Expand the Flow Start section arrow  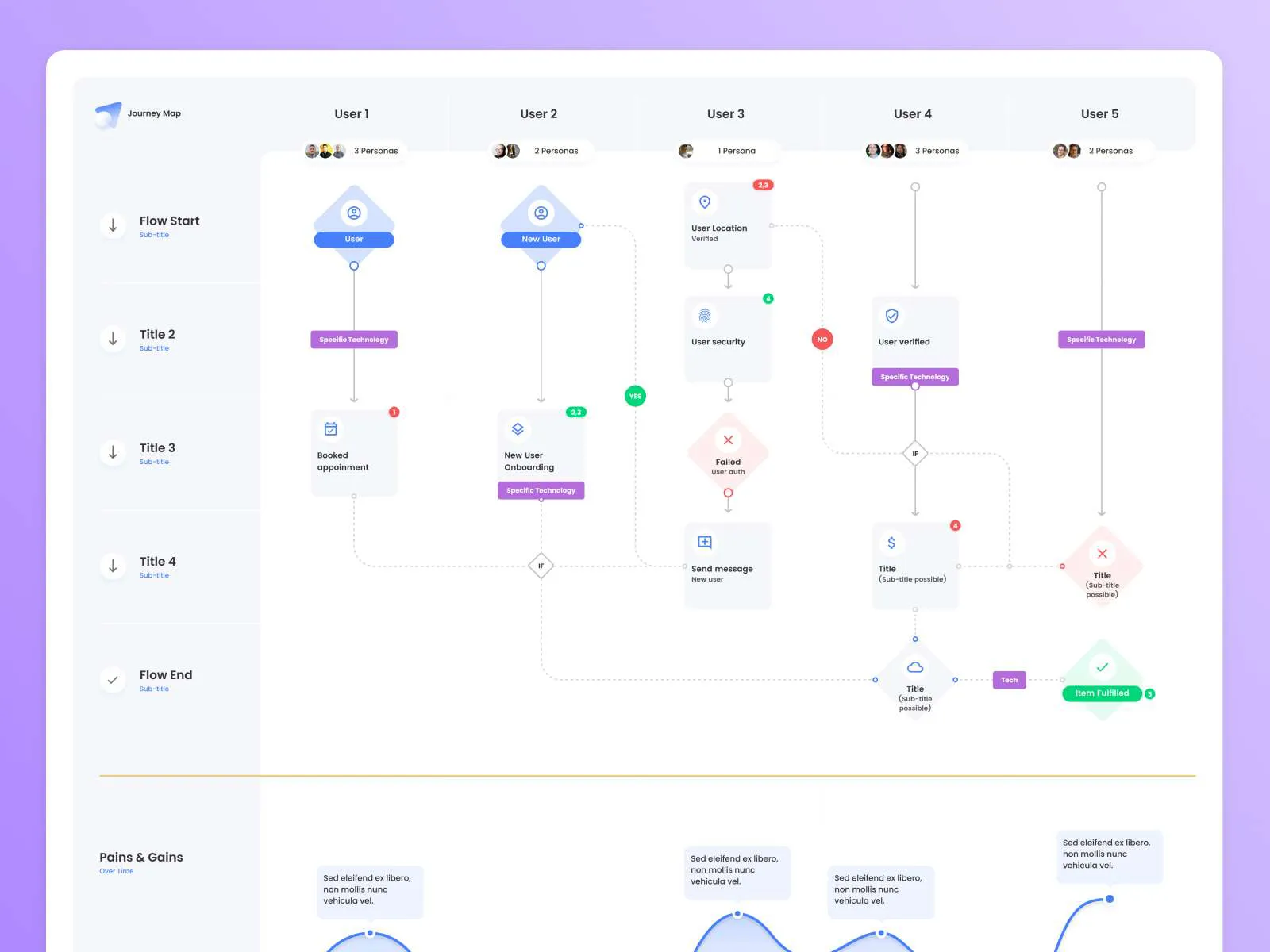pyautogui.click(x=112, y=225)
